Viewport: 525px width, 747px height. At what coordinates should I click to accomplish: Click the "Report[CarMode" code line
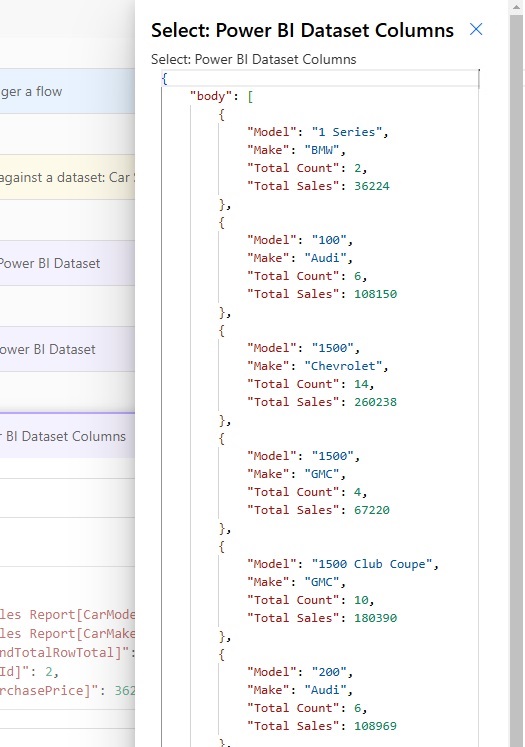point(67,615)
